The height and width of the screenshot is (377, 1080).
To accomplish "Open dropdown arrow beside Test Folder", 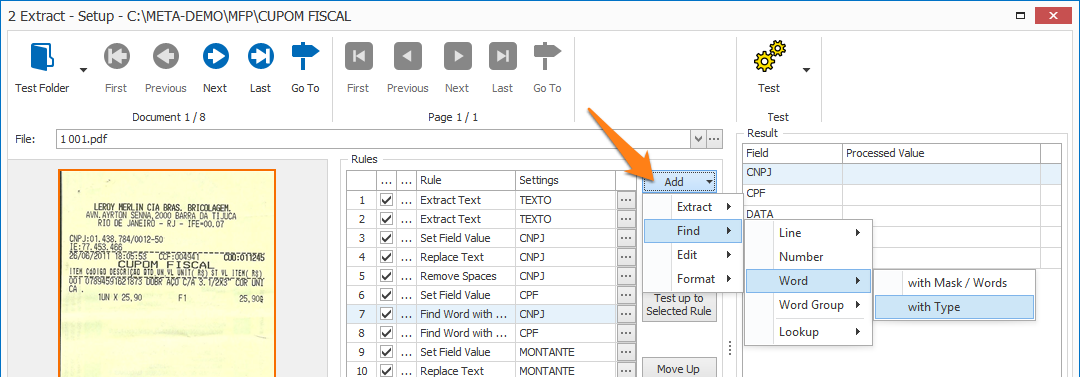I will [x=83, y=70].
